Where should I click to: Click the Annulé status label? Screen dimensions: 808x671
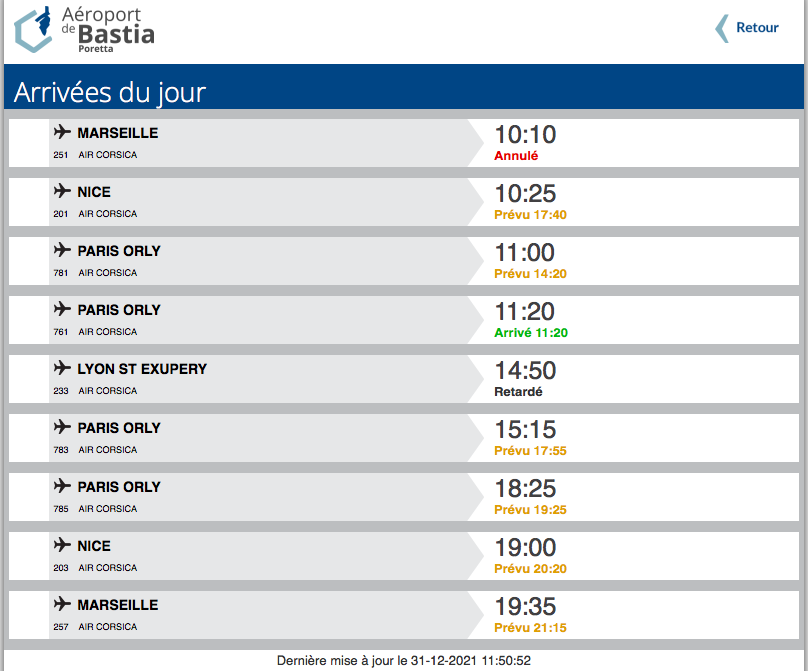tap(516, 156)
